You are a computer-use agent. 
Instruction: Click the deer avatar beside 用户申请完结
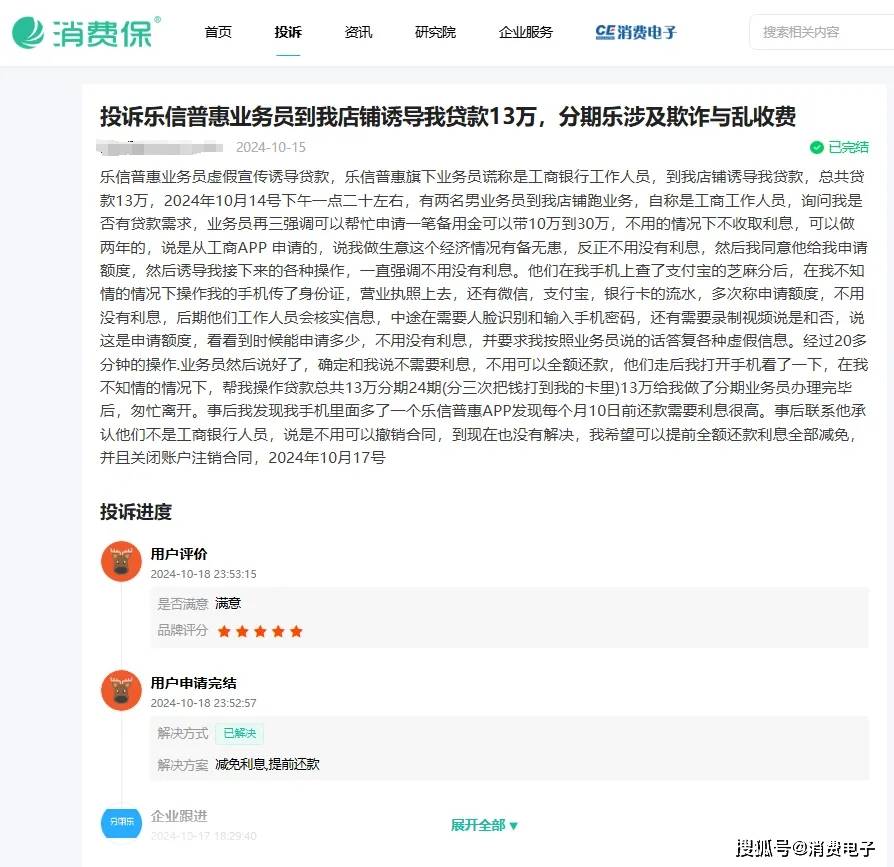tap(121, 690)
